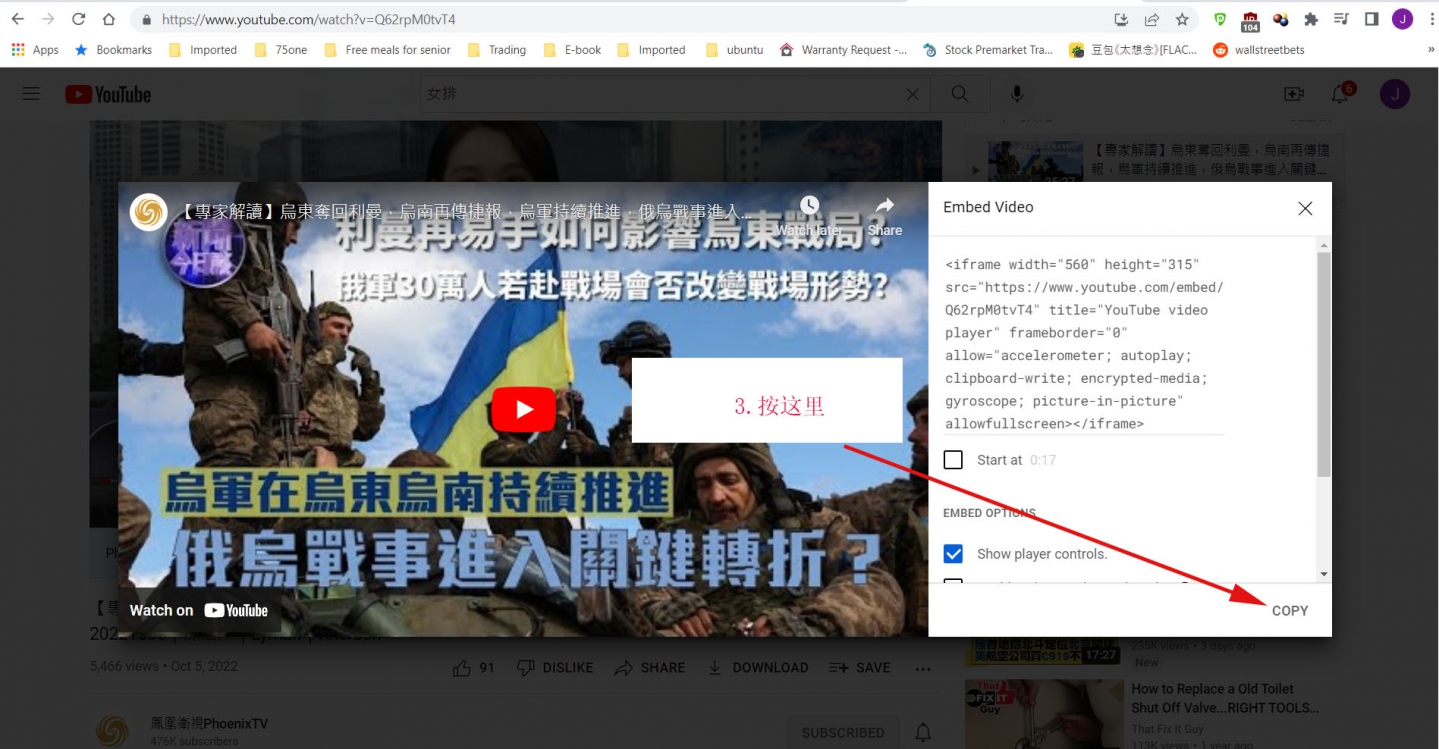The height and width of the screenshot is (749, 1439).
Task: Install app icon in address bar
Action: click(1121, 19)
